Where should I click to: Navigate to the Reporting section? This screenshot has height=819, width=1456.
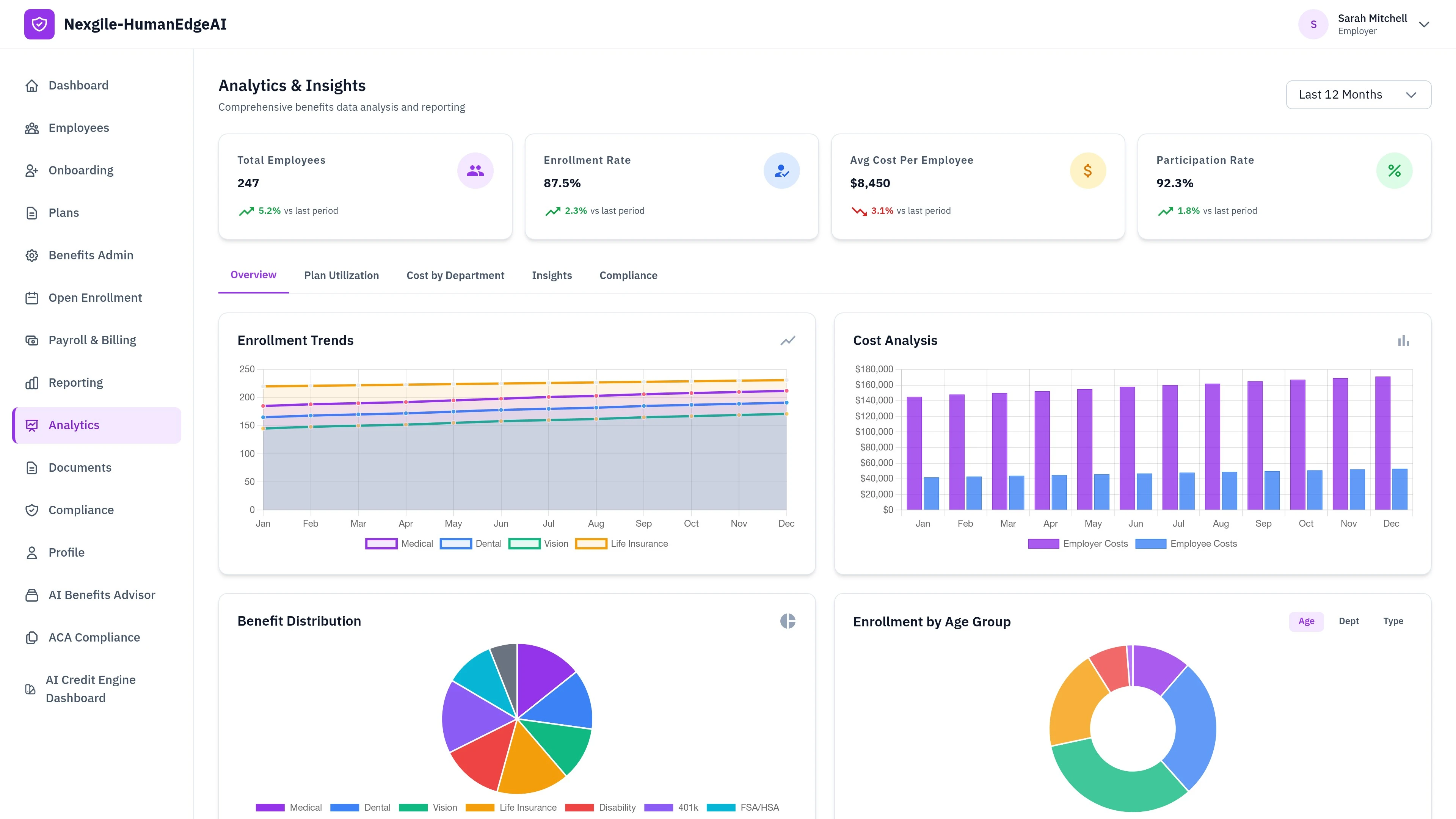click(x=75, y=382)
